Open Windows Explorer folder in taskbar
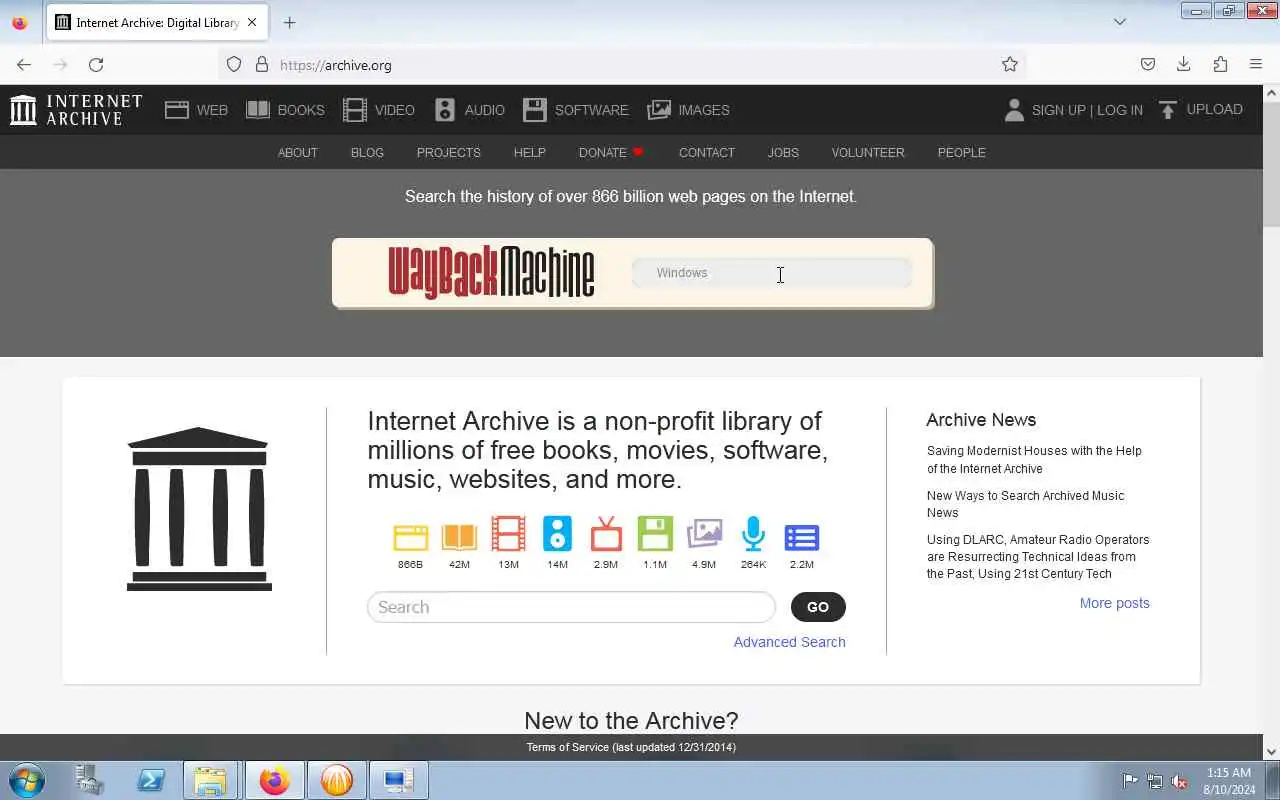Screen dimensions: 1280x800 (x=210, y=780)
